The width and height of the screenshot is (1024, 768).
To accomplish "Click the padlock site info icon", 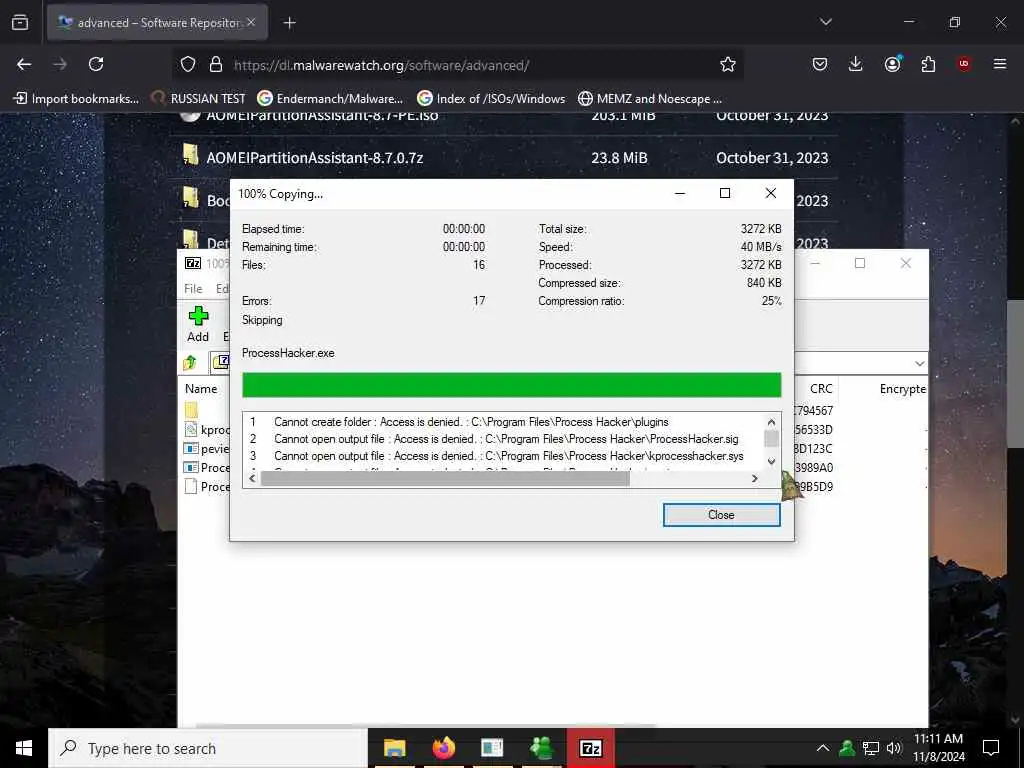I will point(216,65).
